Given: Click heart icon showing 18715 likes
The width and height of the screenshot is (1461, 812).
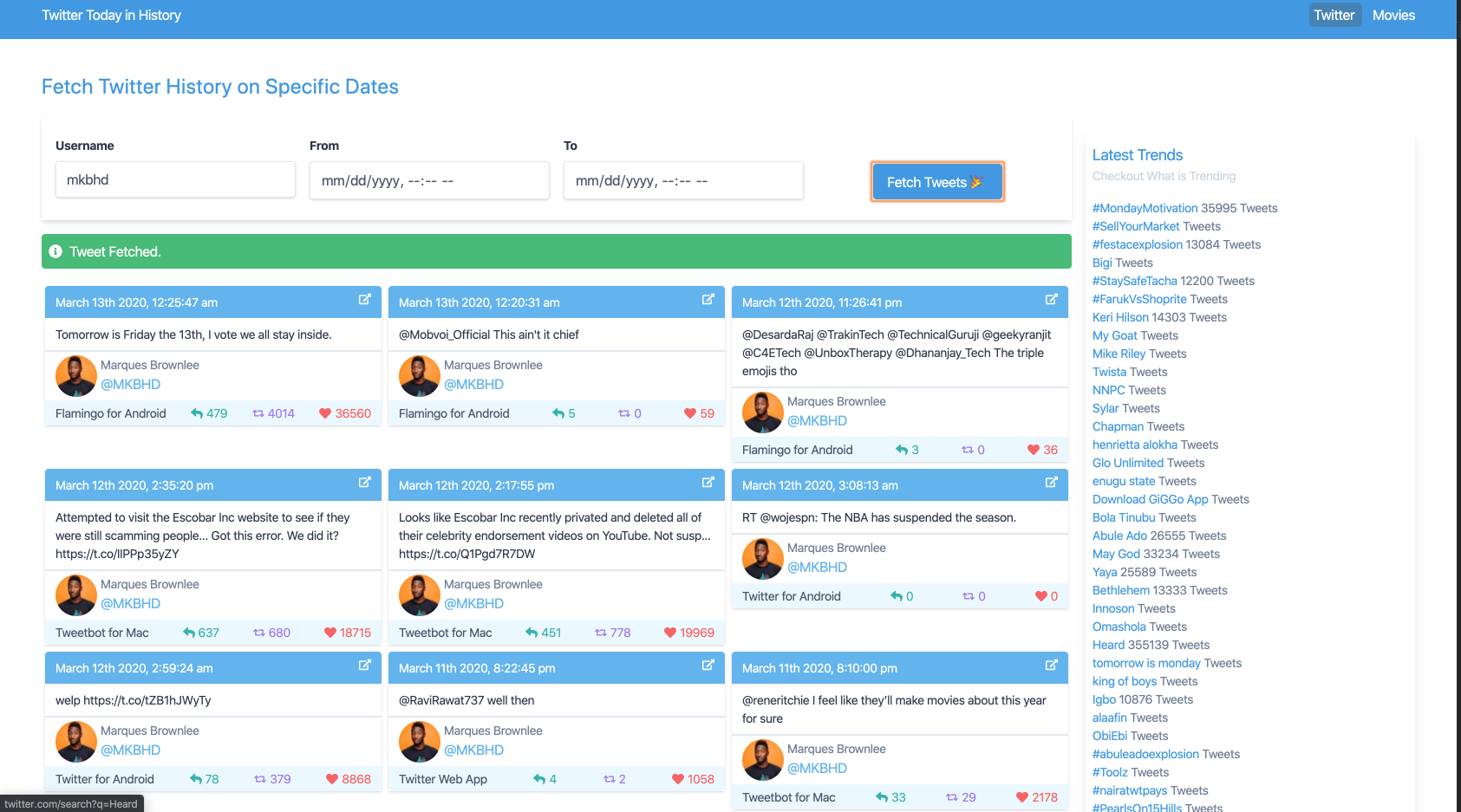Looking at the screenshot, I should click(330, 633).
